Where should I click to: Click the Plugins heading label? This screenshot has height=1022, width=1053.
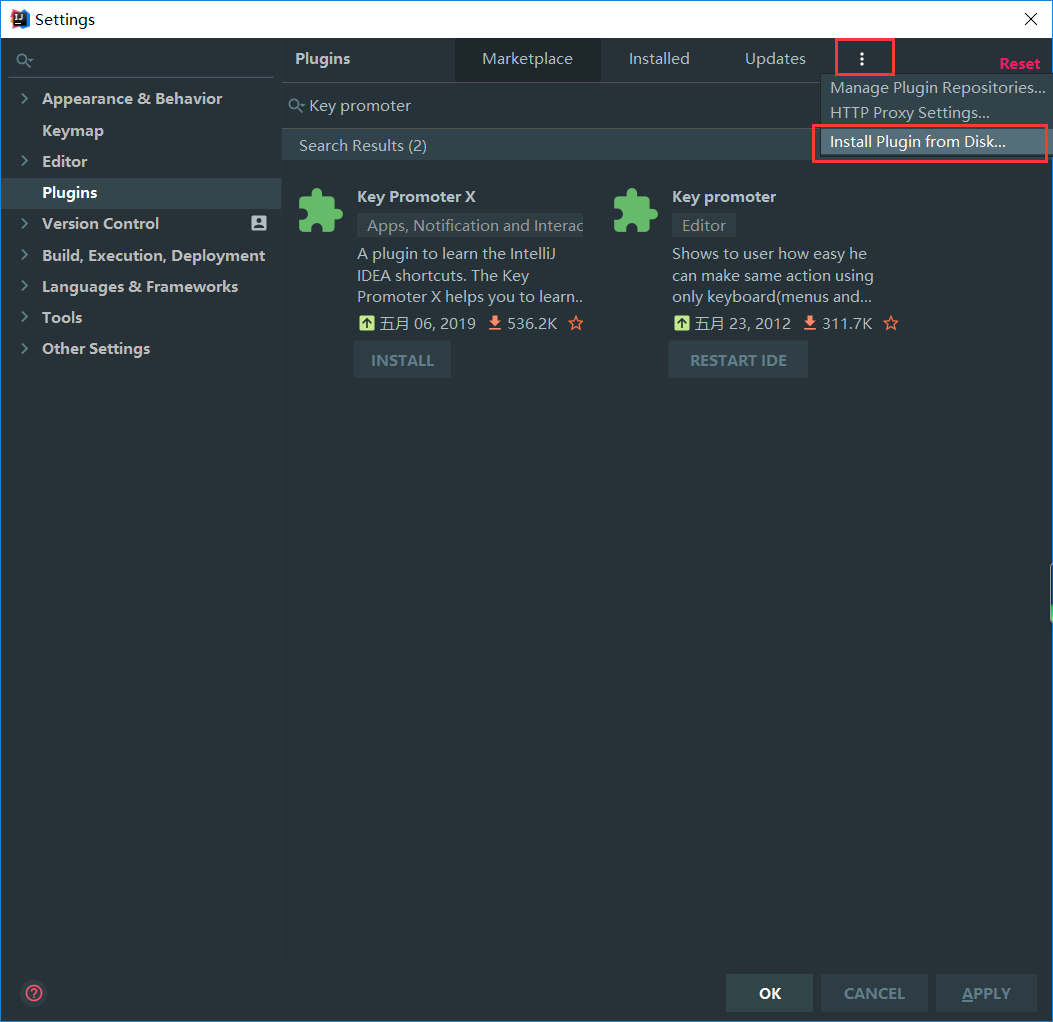point(322,59)
